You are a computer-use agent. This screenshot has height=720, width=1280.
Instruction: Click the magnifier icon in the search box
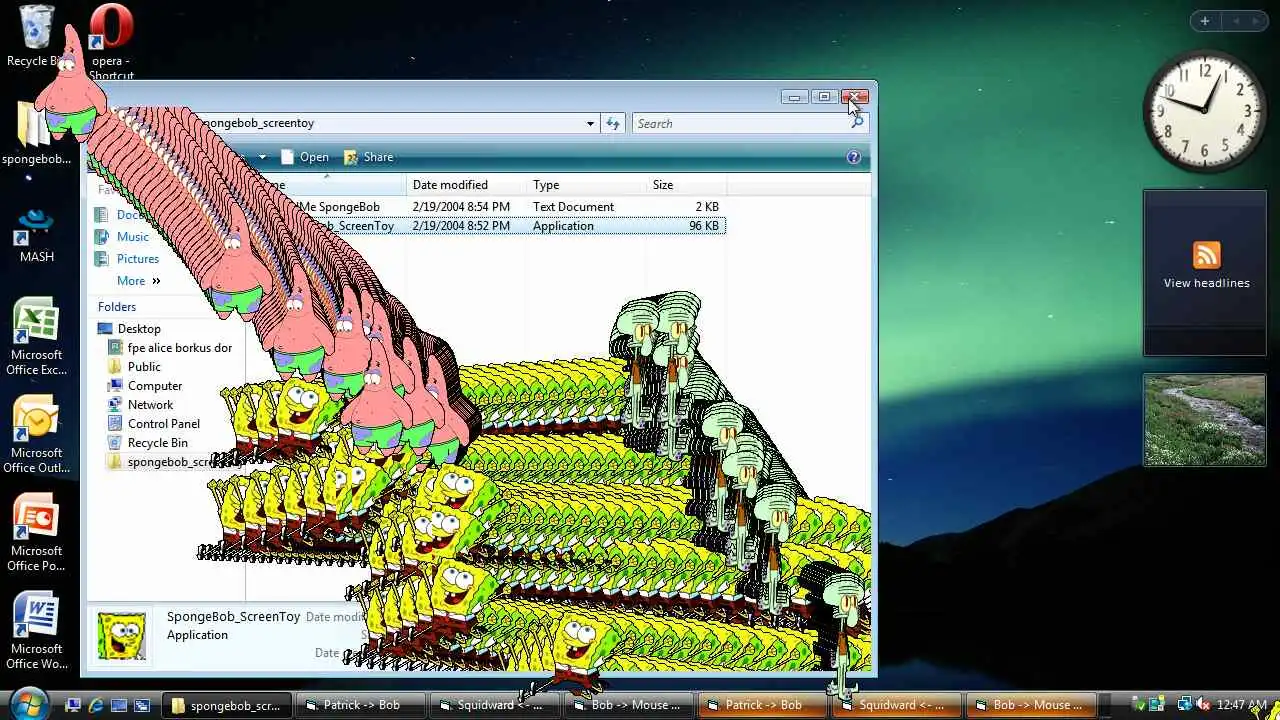pyautogui.click(x=857, y=123)
